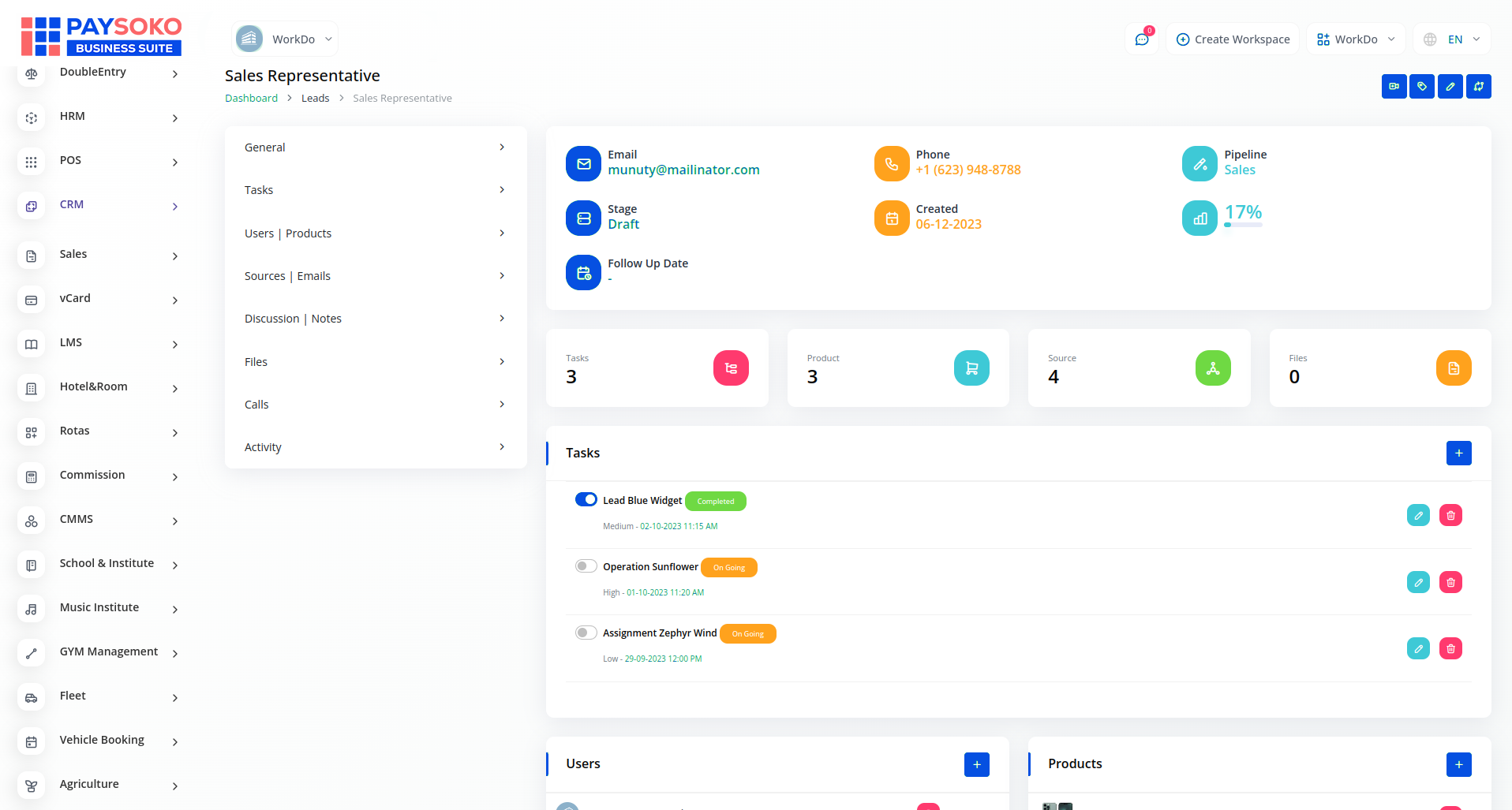Open the WorkDo workspace dropdown beside logo
1512x810 pixels.
286,39
